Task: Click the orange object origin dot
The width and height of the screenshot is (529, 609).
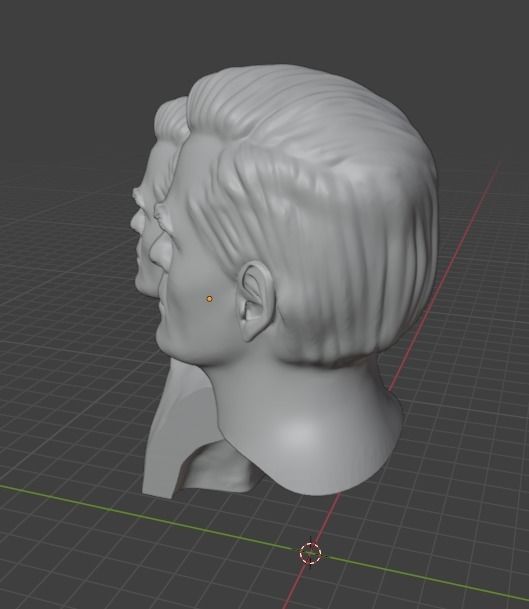Action: [210, 299]
